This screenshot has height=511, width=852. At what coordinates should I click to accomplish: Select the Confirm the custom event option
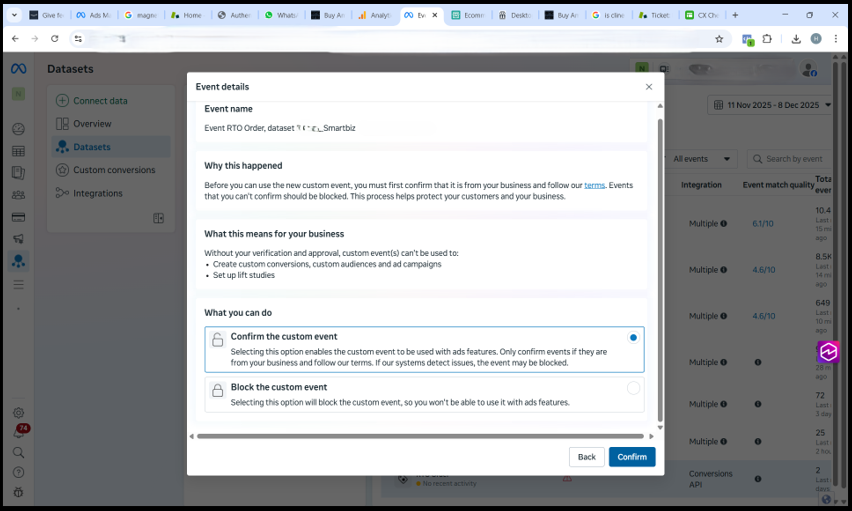pos(633,338)
